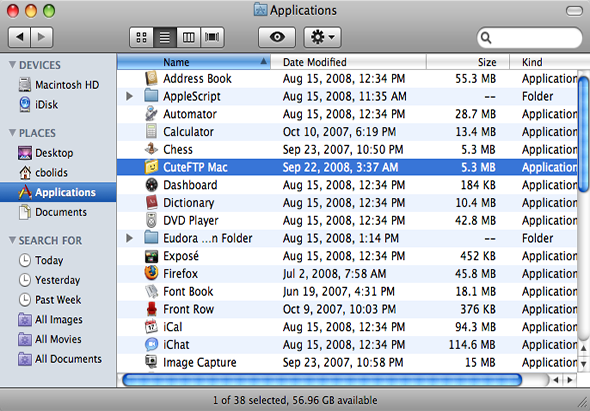The width and height of the screenshot is (590, 411).
Task: Show files from Yesterday
Action: click(x=58, y=280)
